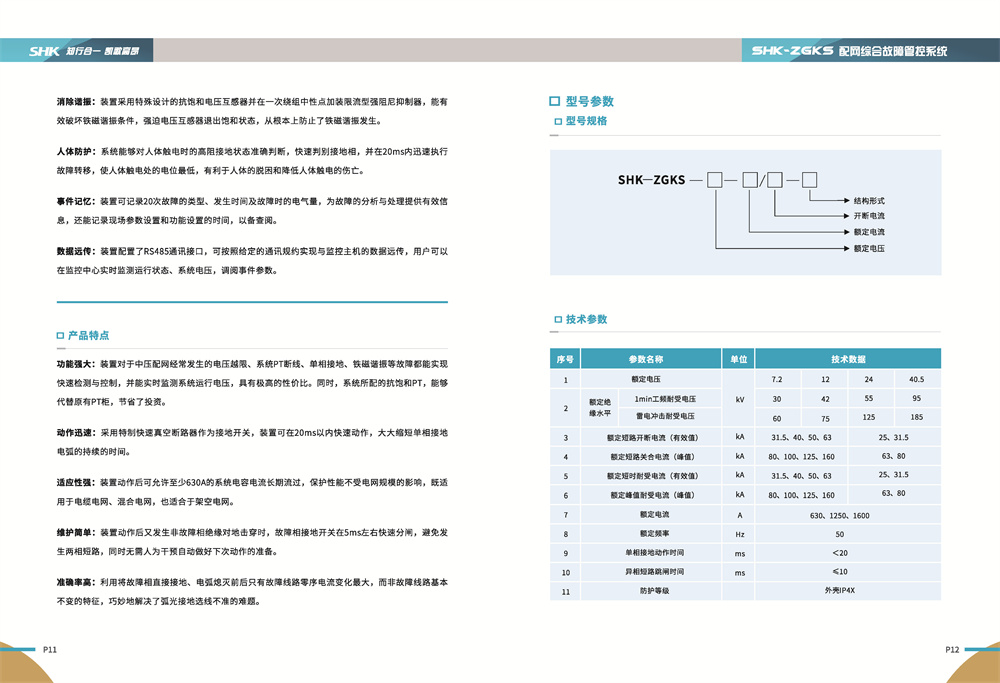Screen dimensions: 1000x683
Task: Click "63、80" in row 6
Action: tap(893, 494)
